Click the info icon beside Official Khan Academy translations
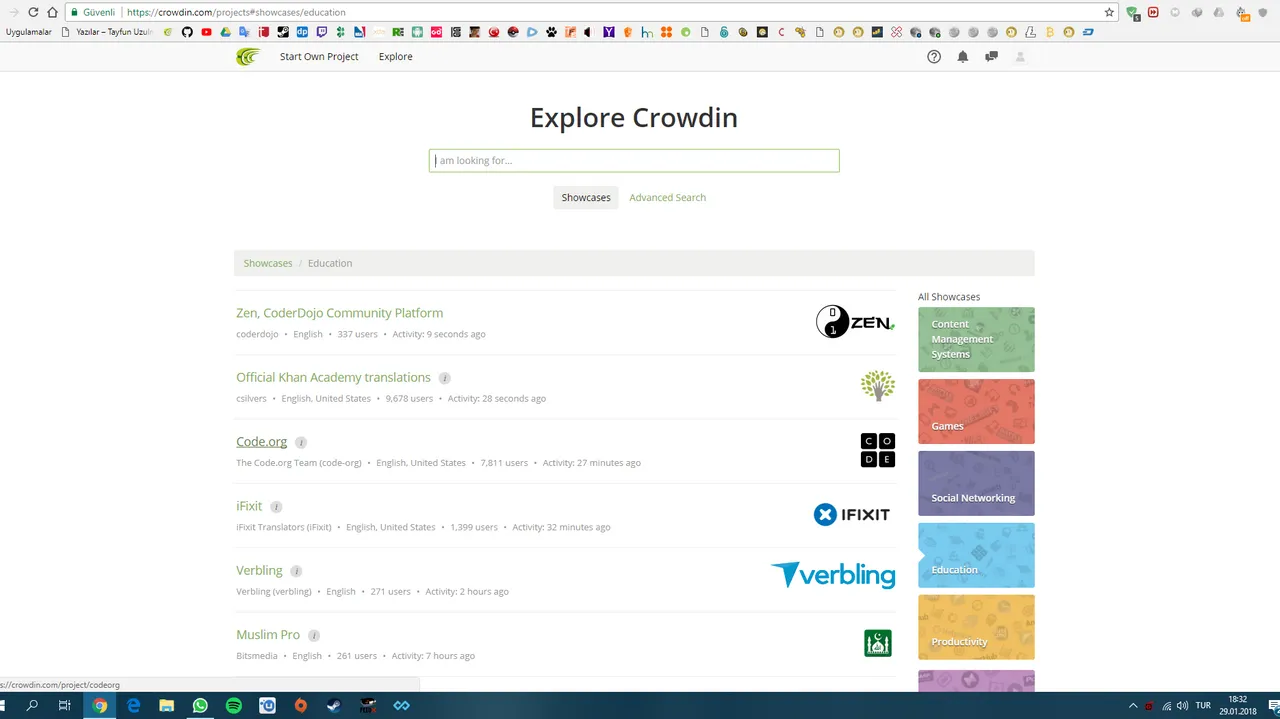 (445, 378)
